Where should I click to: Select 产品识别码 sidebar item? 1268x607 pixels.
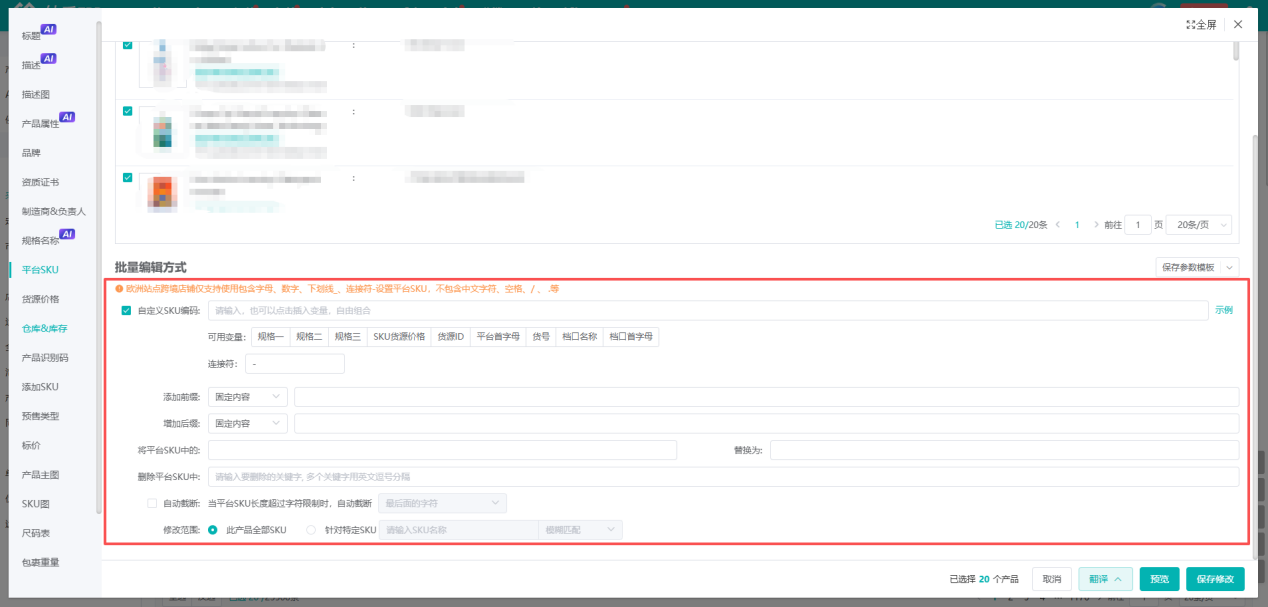[45, 357]
